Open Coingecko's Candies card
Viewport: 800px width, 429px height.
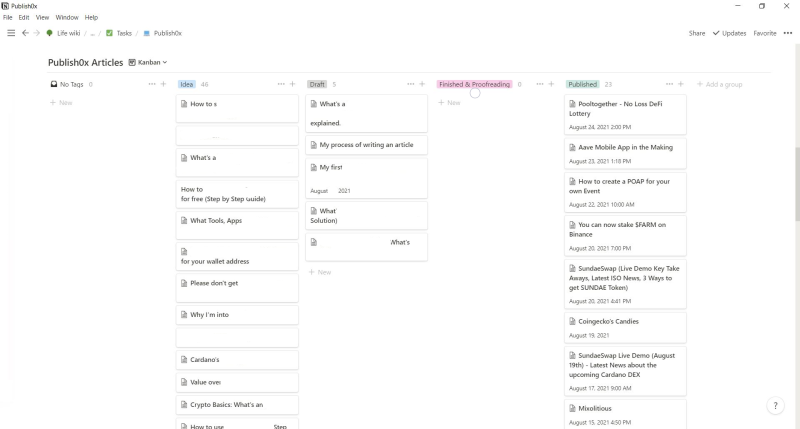pos(625,327)
